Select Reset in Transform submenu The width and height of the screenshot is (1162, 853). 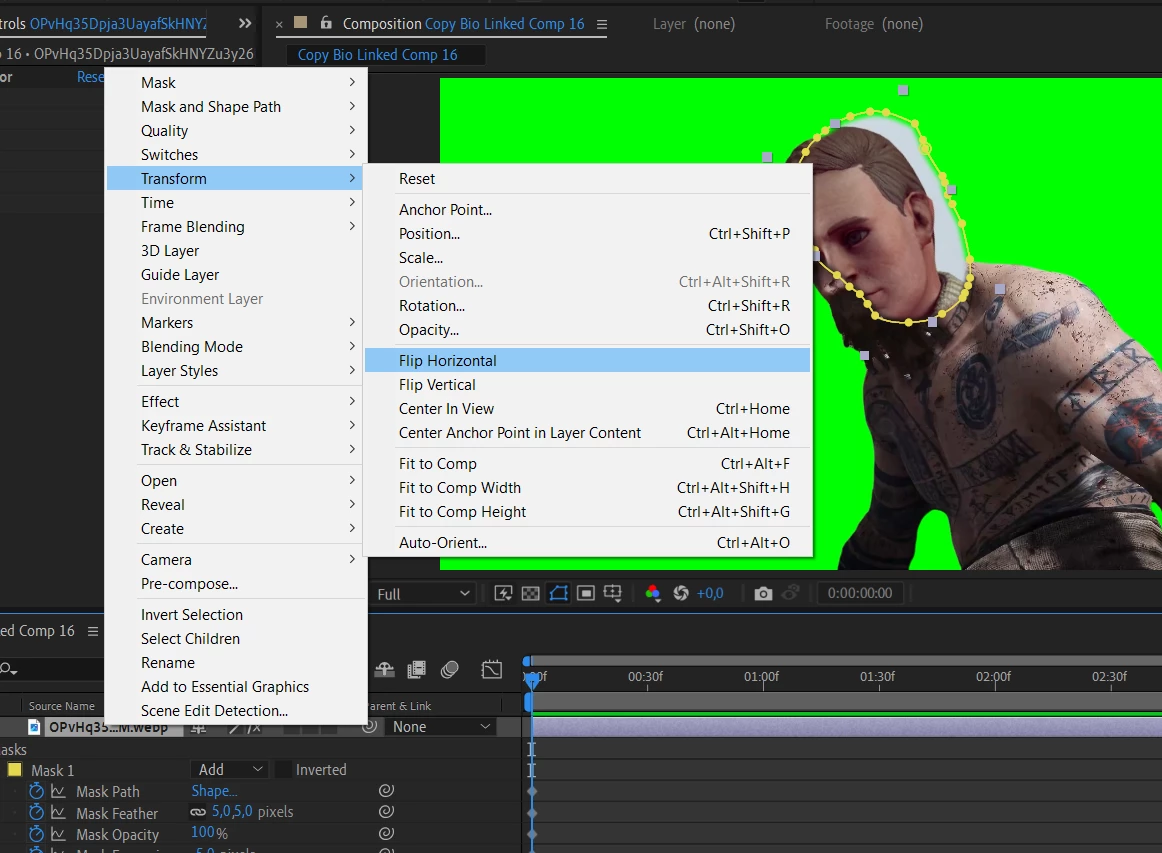click(x=588, y=179)
